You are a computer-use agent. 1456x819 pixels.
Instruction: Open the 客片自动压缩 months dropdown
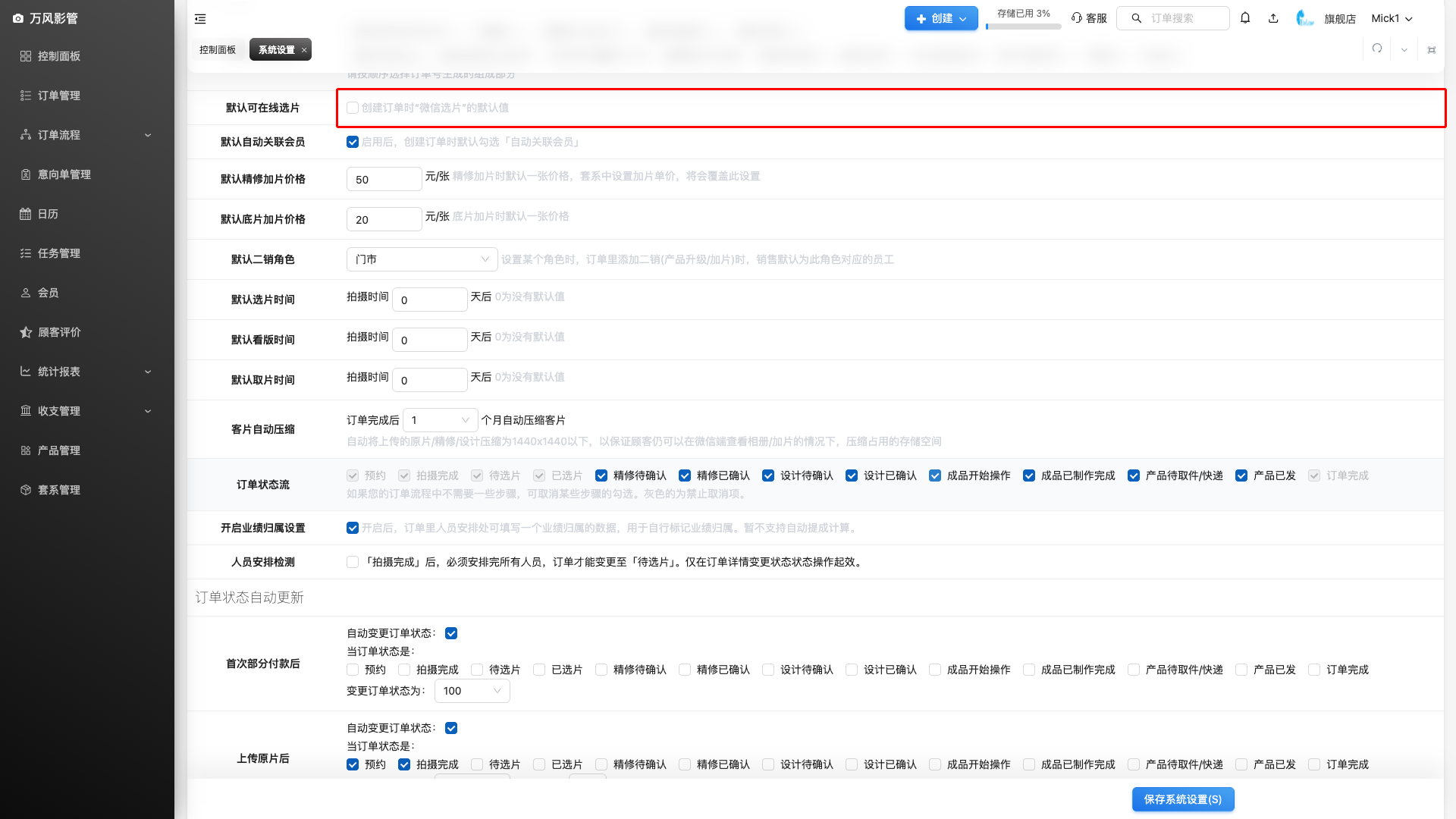pyautogui.click(x=441, y=420)
